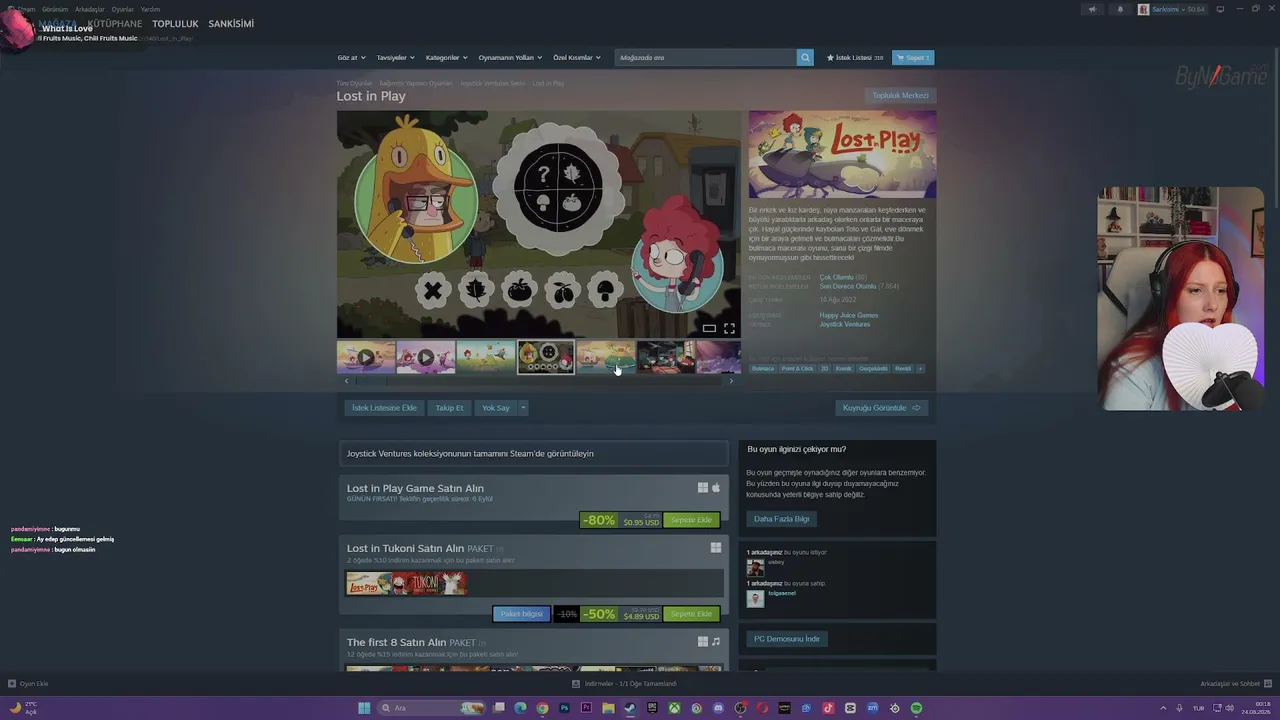Image resolution: width=1280 pixels, height=720 pixels.
Task: Open the Point & Click tag
Action: pos(797,369)
